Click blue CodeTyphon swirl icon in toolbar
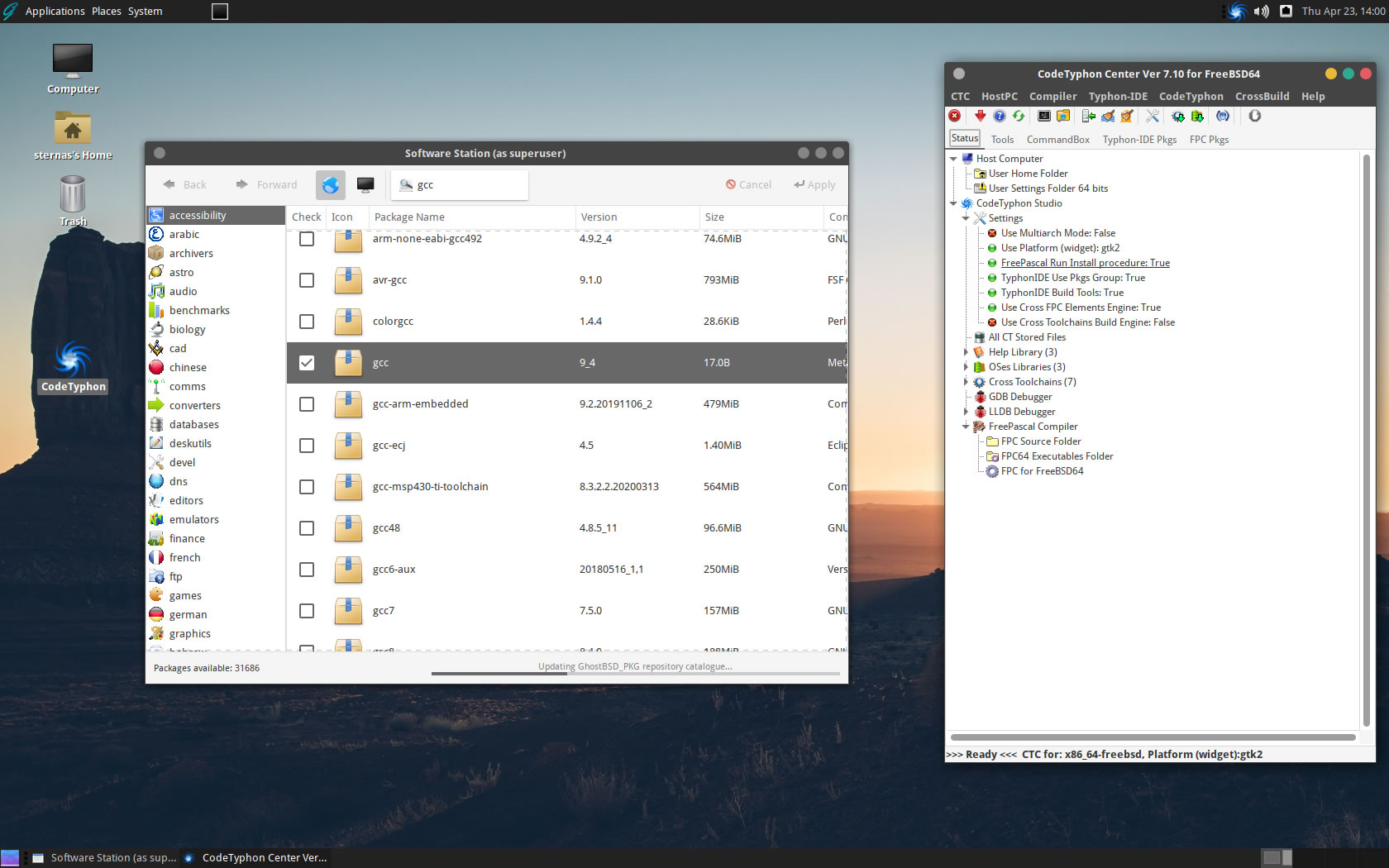Screen dimensions: 1389x868 click(1223, 117)
